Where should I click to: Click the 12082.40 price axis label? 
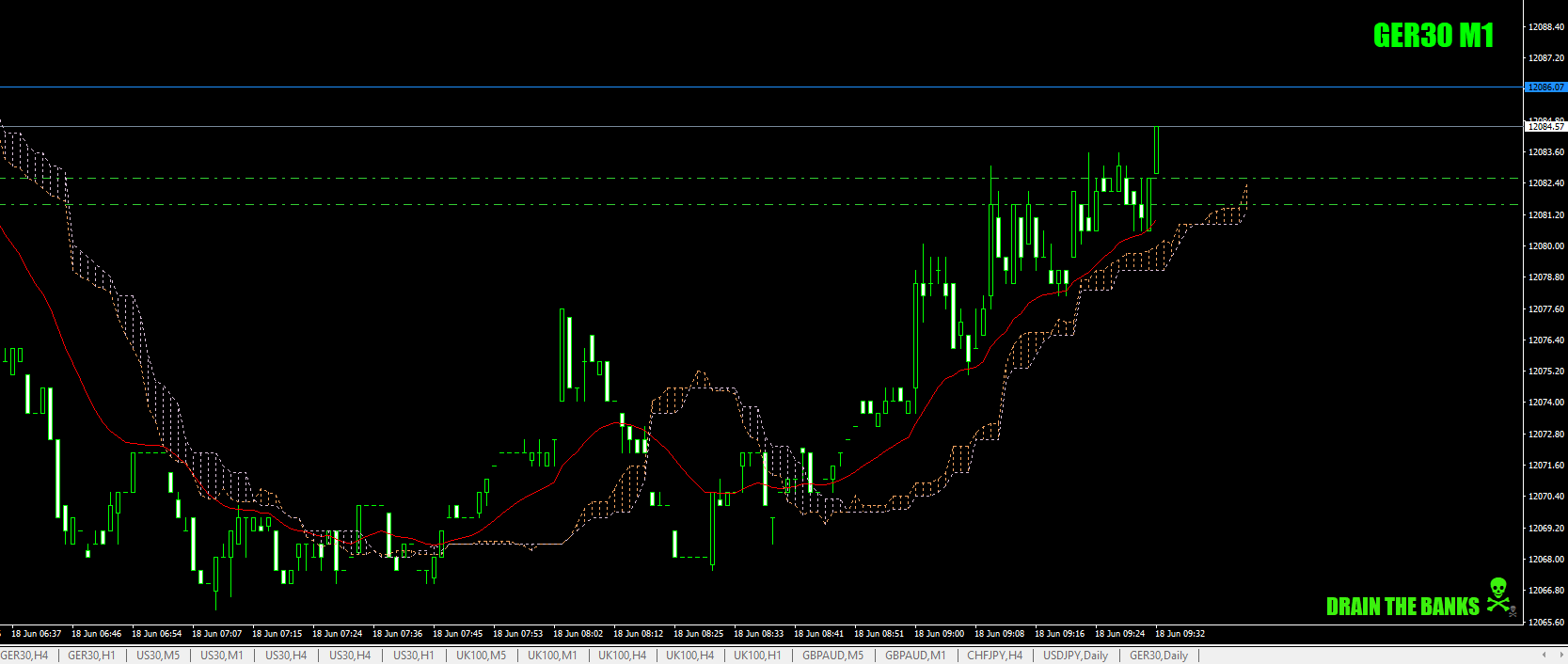(1546, 183)
